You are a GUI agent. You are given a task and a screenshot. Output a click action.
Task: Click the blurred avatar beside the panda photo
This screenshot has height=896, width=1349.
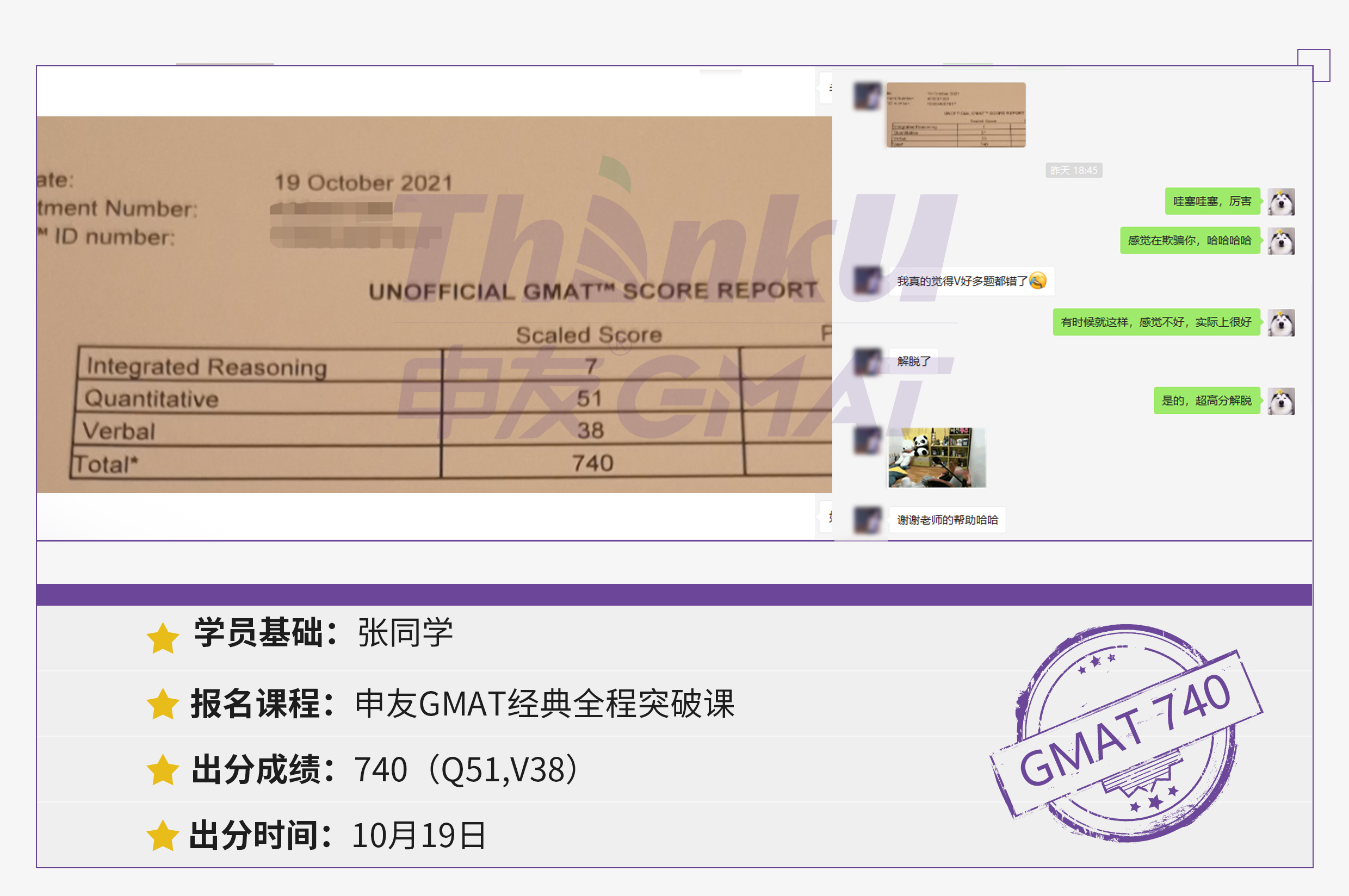(x=868, y=440)
